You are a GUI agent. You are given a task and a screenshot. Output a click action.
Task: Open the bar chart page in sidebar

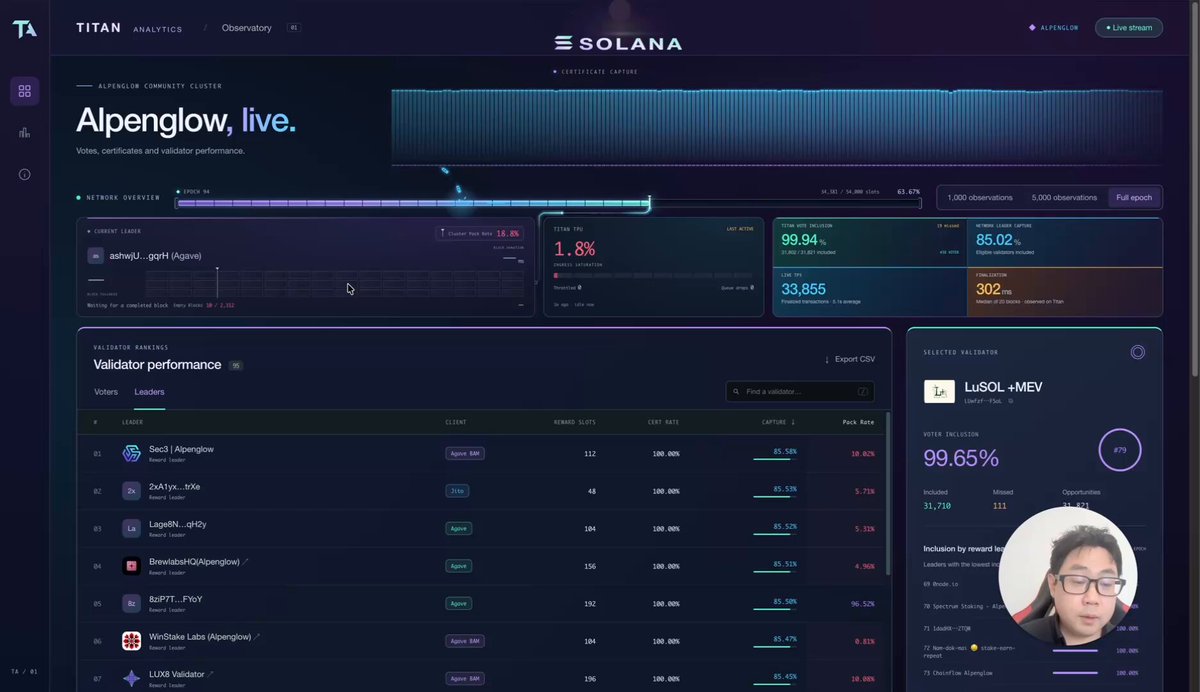25,133
